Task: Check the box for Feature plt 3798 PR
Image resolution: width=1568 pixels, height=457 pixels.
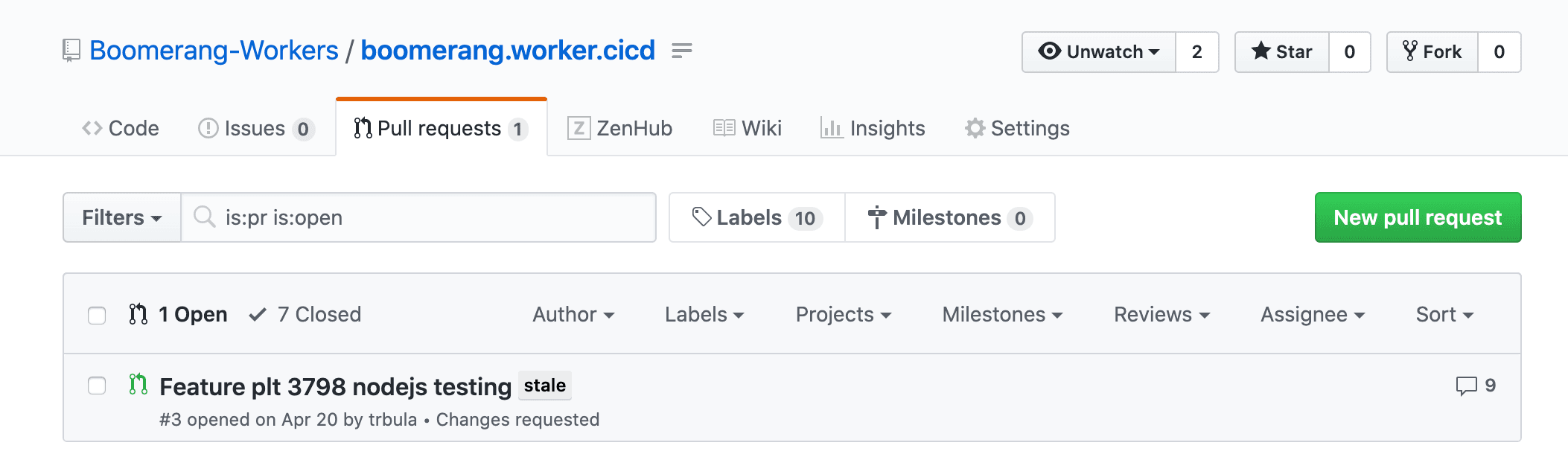Action: click(97, 386)
